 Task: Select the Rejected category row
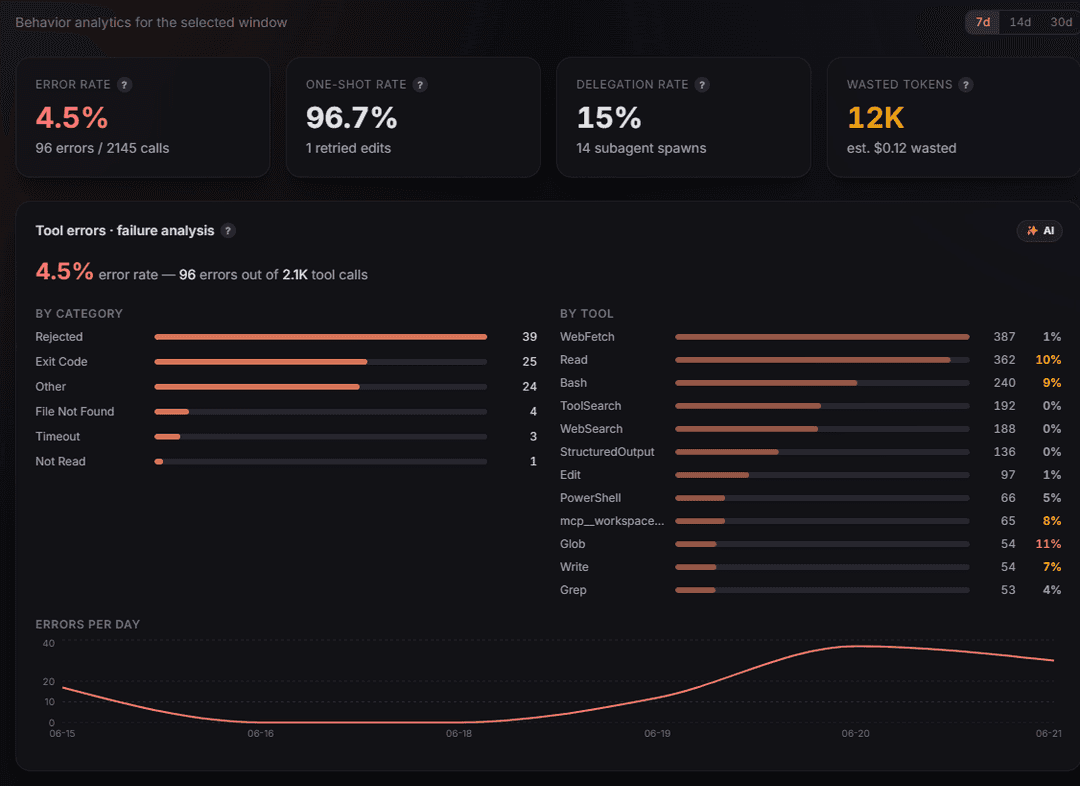pyautogui.click(x=286, y=337)
